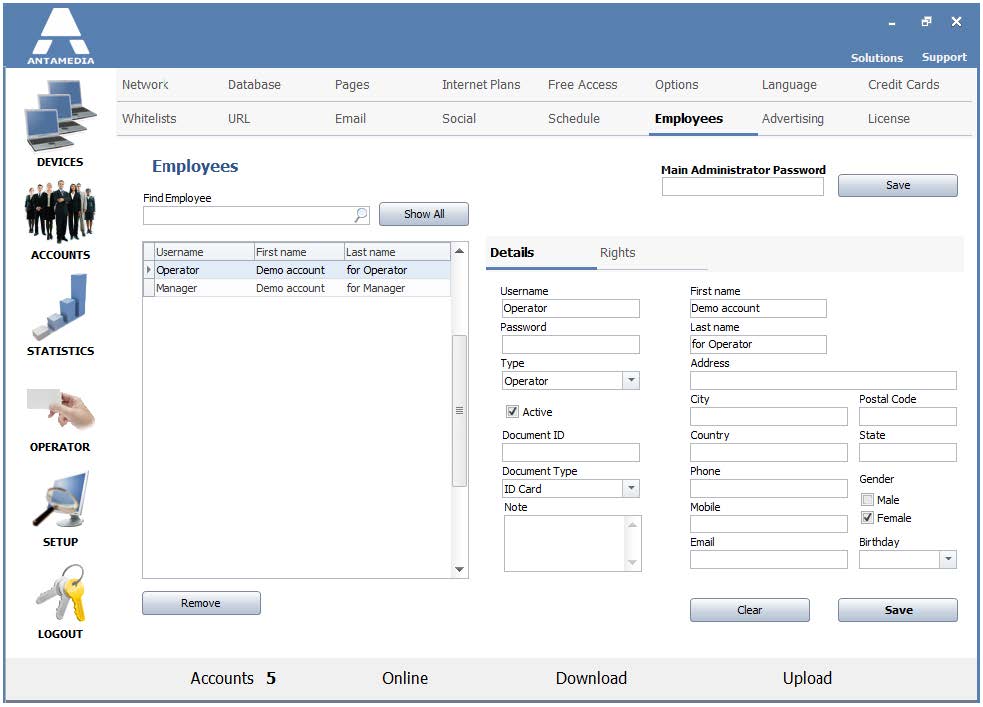Image resolution: width=983 pixels, height=707 pixels.
Task: Expand the Type dropdown showing Operator
Action: pos(631,380)
